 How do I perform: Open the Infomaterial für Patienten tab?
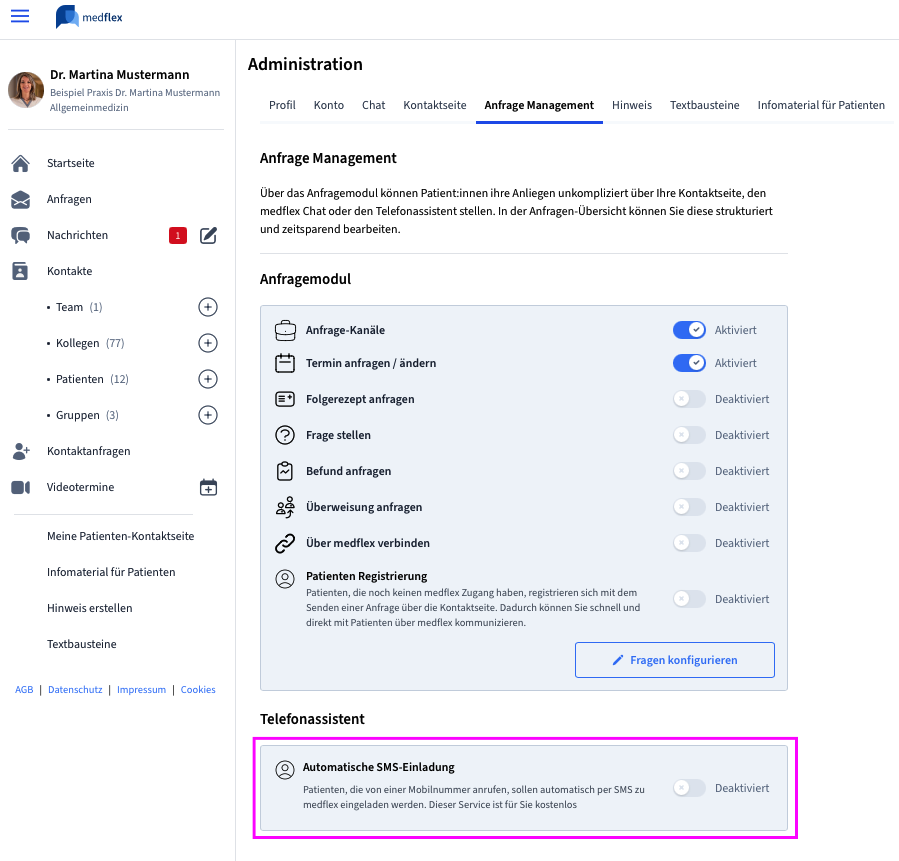click(821, 105)
